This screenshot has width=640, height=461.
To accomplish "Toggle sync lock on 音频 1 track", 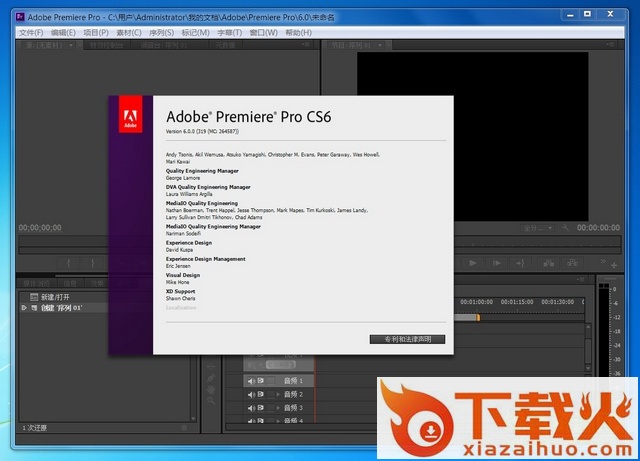I will point(260,381).
